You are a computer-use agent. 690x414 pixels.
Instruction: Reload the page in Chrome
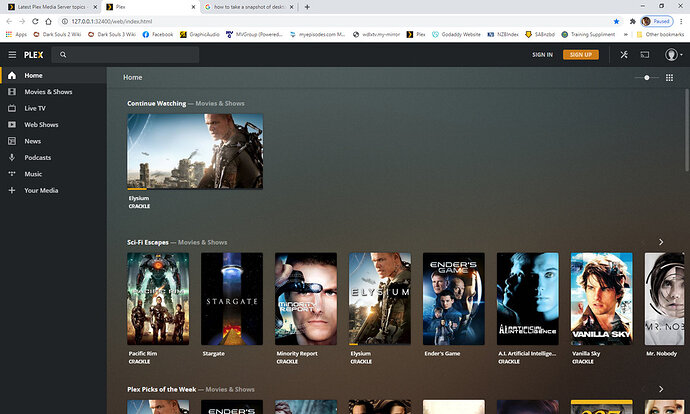(35, 21)
